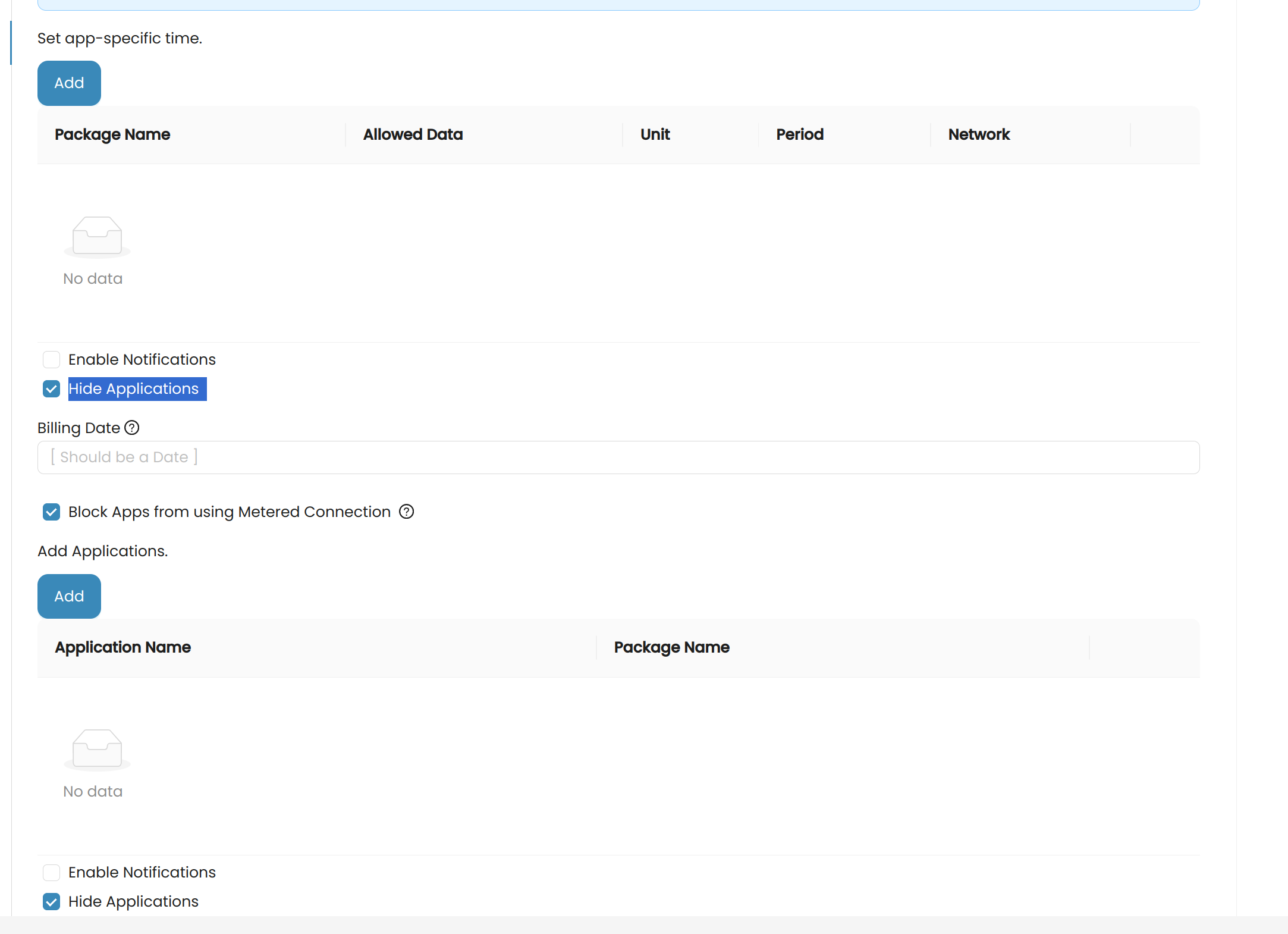Select the Application Name column header
The height and width of the screenshot is (934, 1288).
click(x=122, y=647)
